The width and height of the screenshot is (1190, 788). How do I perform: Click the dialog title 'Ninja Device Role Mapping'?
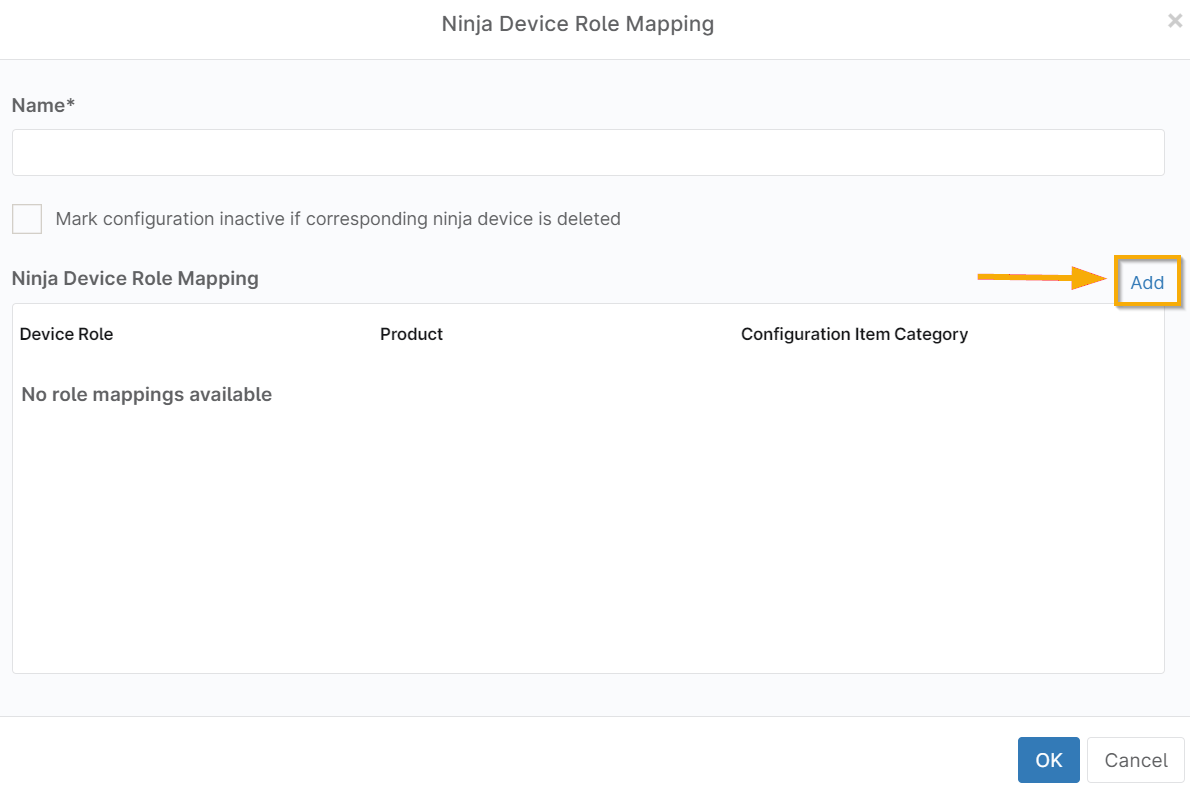pyautogui.click(x=578, y=24)
